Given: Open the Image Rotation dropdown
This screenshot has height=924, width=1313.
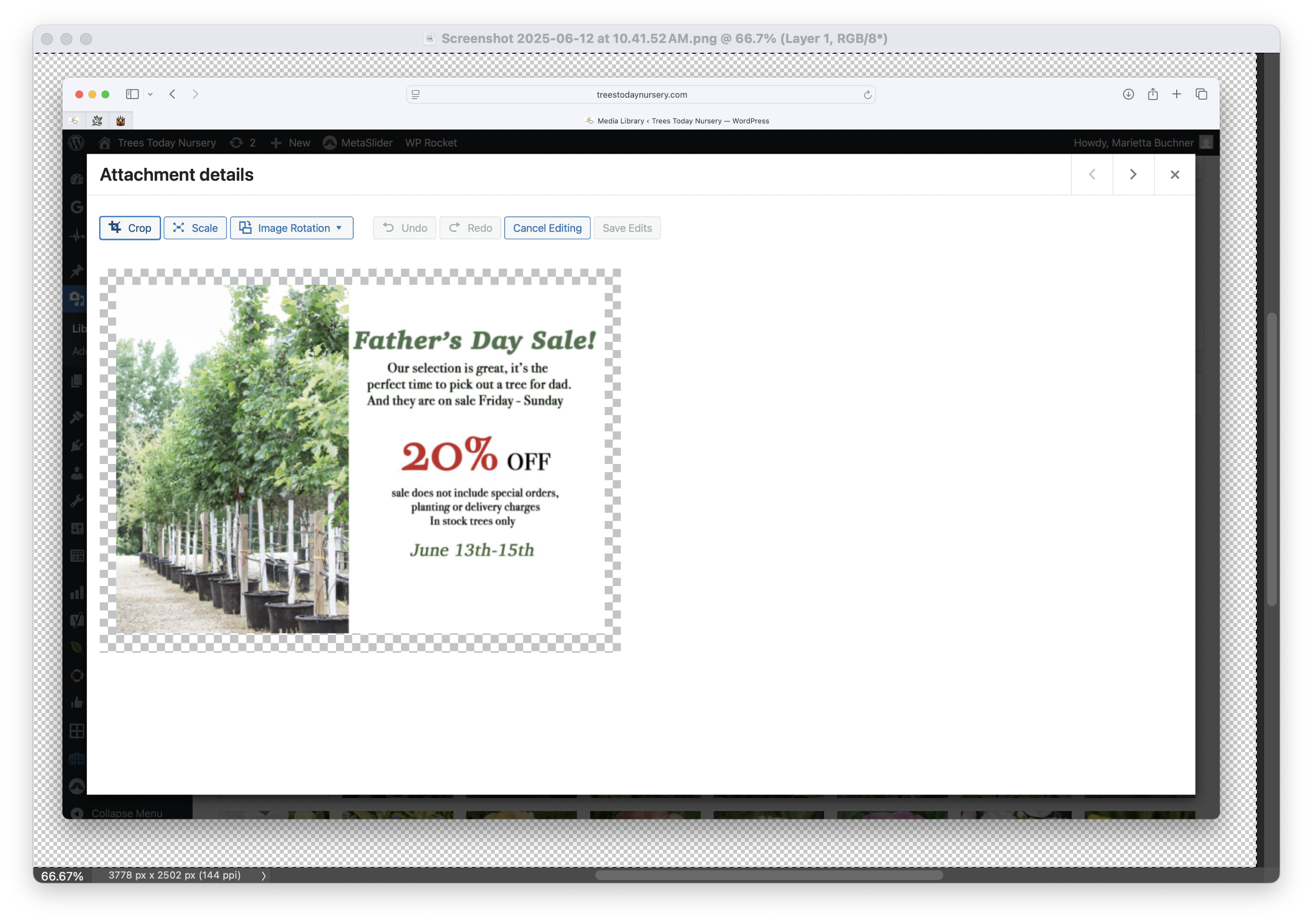Looking at the screenshot, I should (x=292, y=228).
